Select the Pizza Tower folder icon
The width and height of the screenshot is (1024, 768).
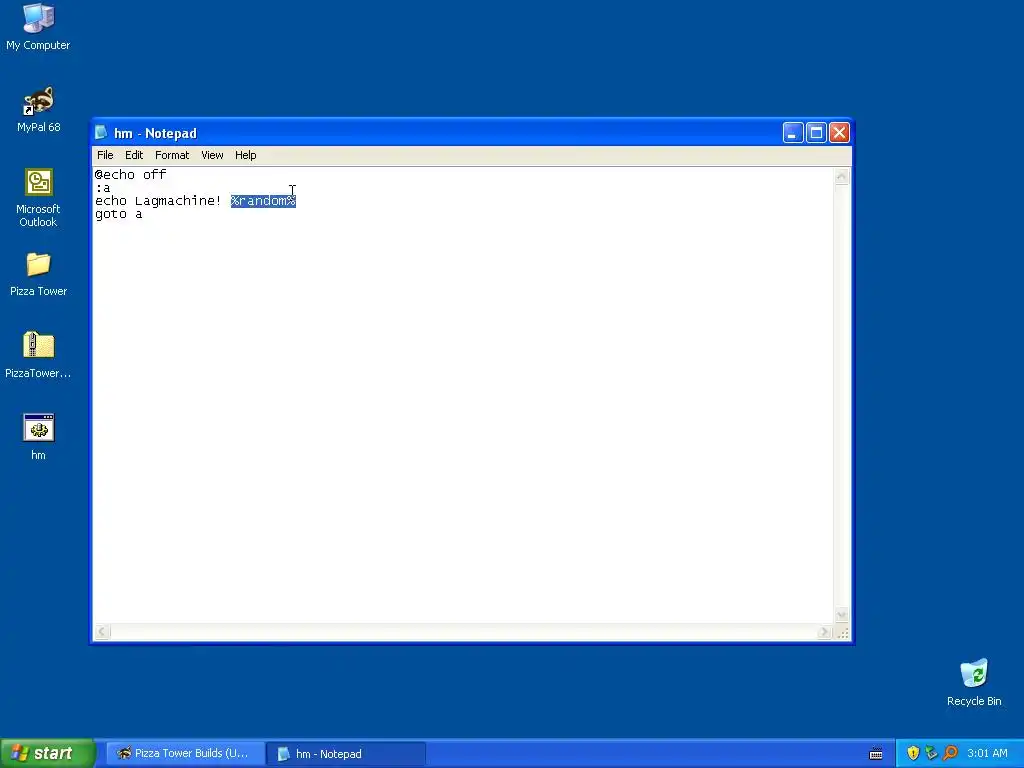(x=39, y=274)
